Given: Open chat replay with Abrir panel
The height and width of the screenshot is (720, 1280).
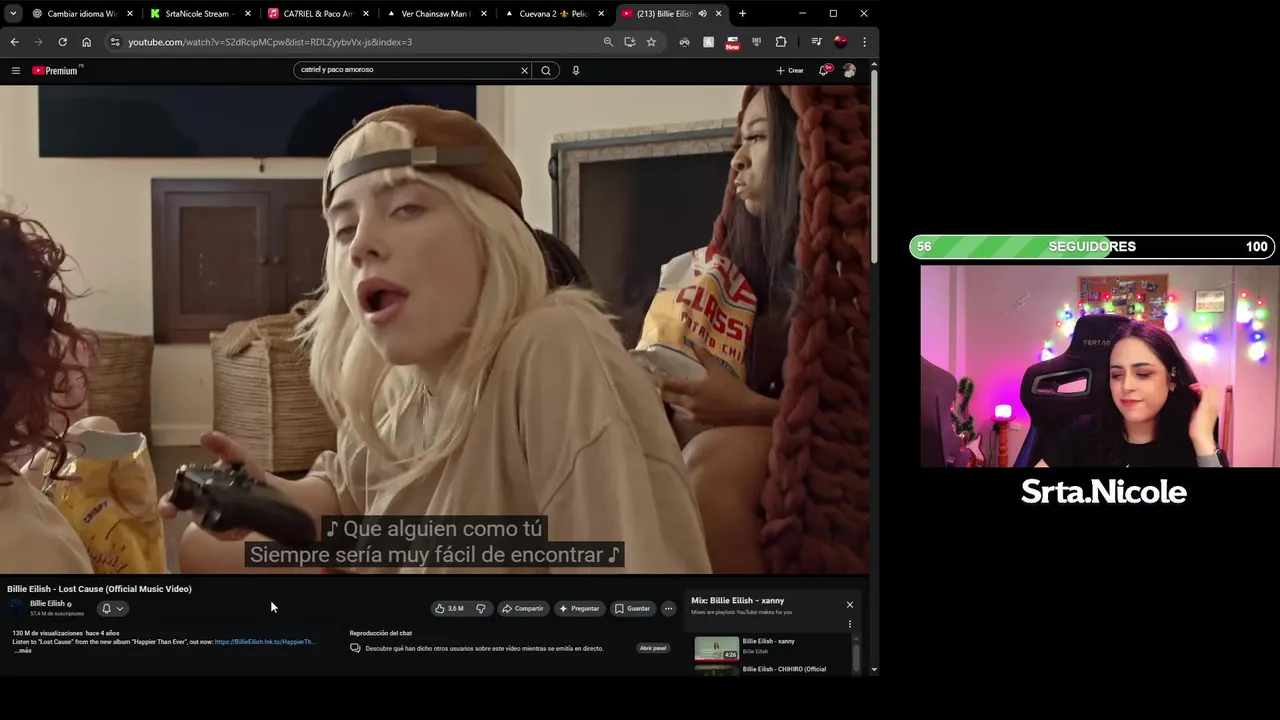Looking at the screenshot, I should click(x=653, y=648).
